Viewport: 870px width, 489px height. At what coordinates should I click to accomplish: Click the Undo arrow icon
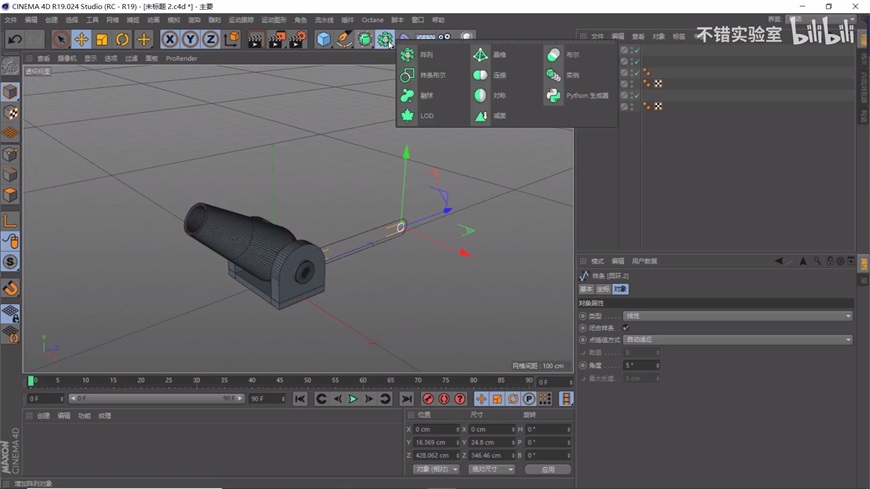15,39
